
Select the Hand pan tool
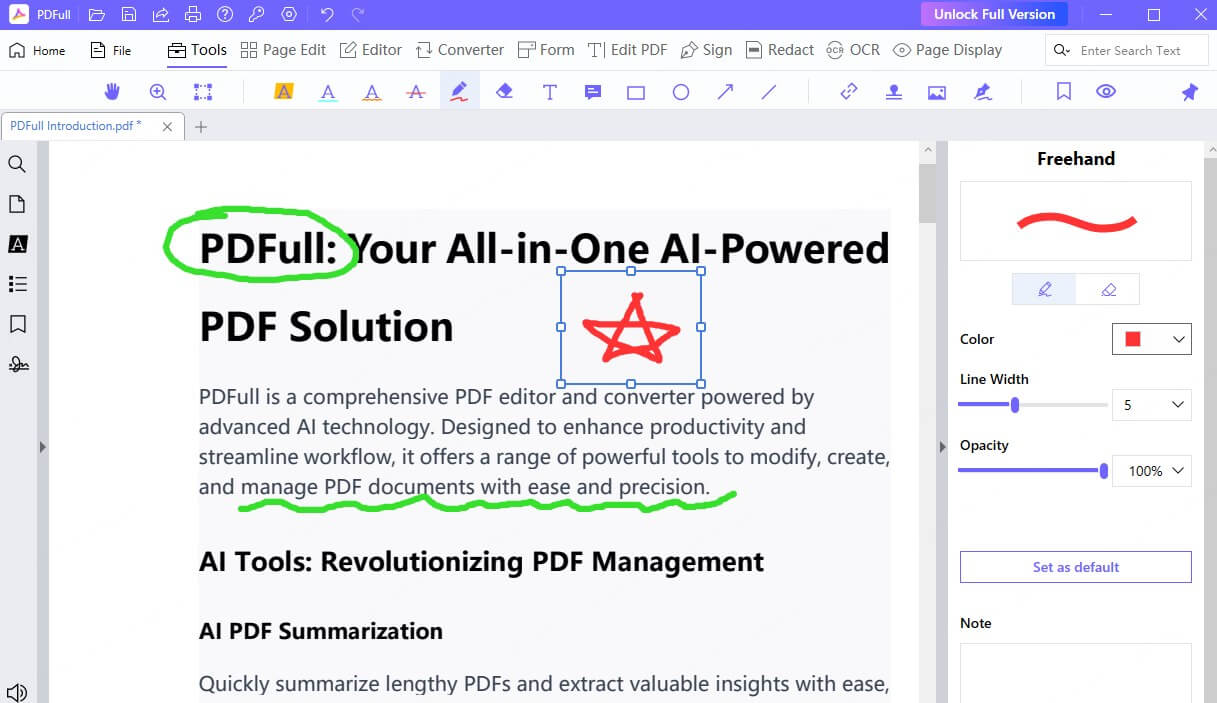pos(112,91)
